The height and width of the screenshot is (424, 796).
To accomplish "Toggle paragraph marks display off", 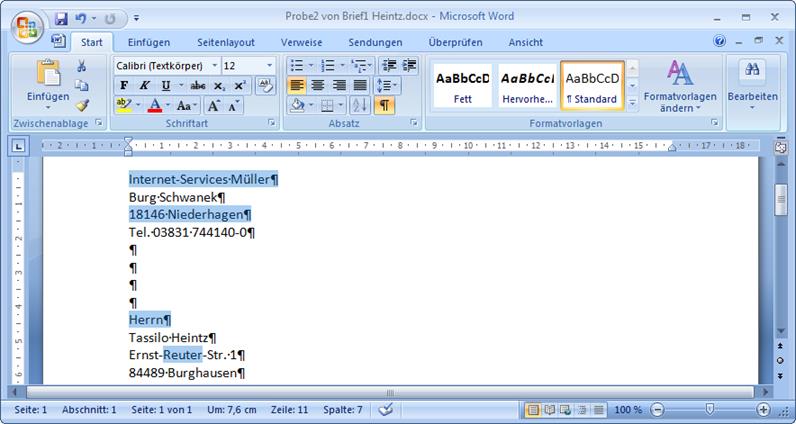I will 384,105.
